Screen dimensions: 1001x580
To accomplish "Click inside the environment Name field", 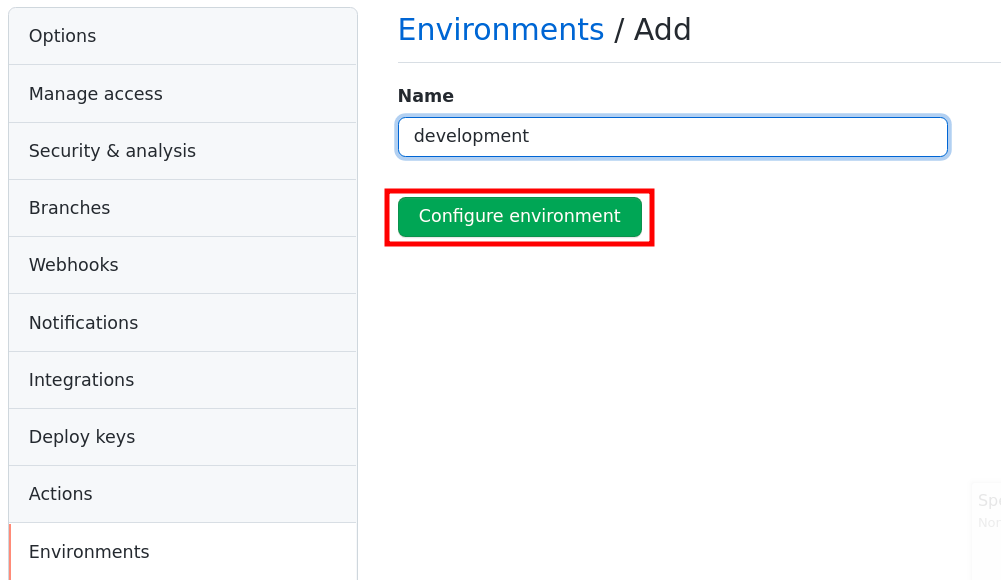I will pyautogui.click(x=673, y=136).
